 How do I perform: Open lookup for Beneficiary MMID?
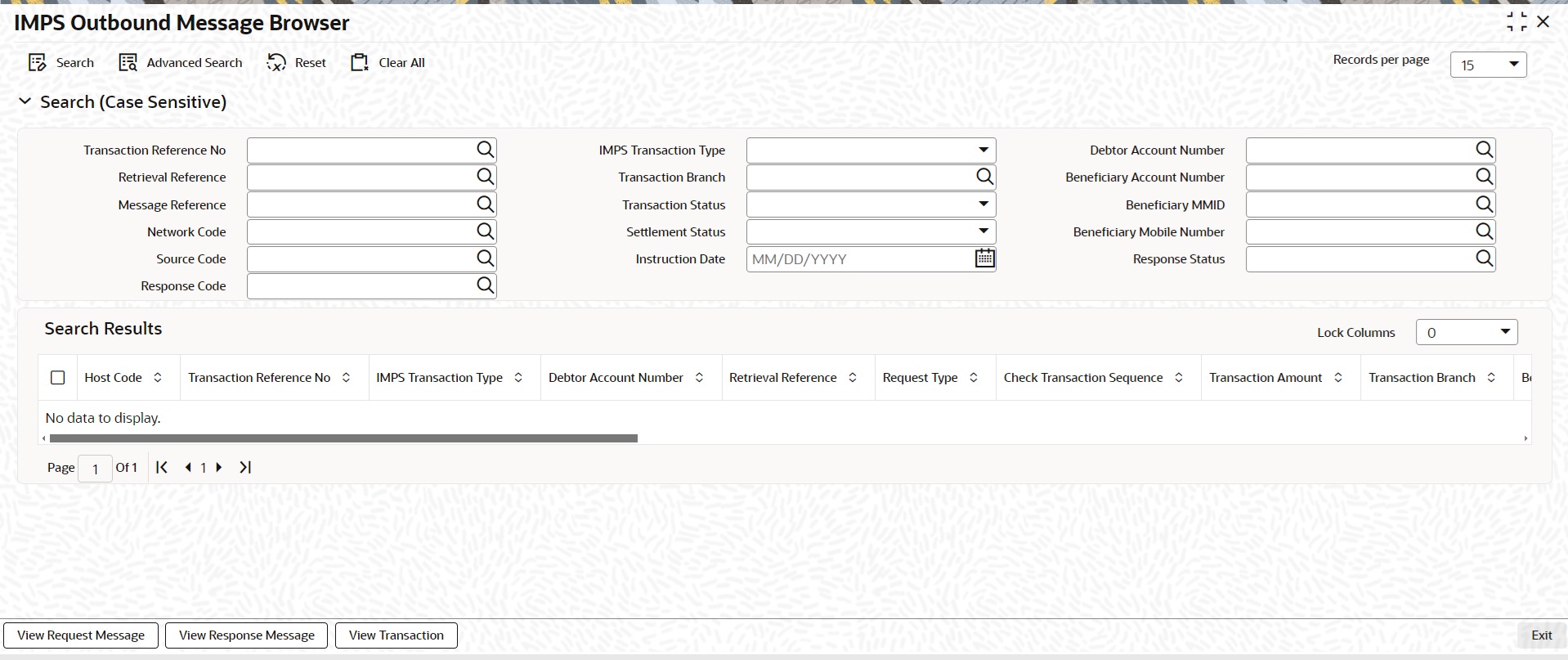click(1485, 204)
